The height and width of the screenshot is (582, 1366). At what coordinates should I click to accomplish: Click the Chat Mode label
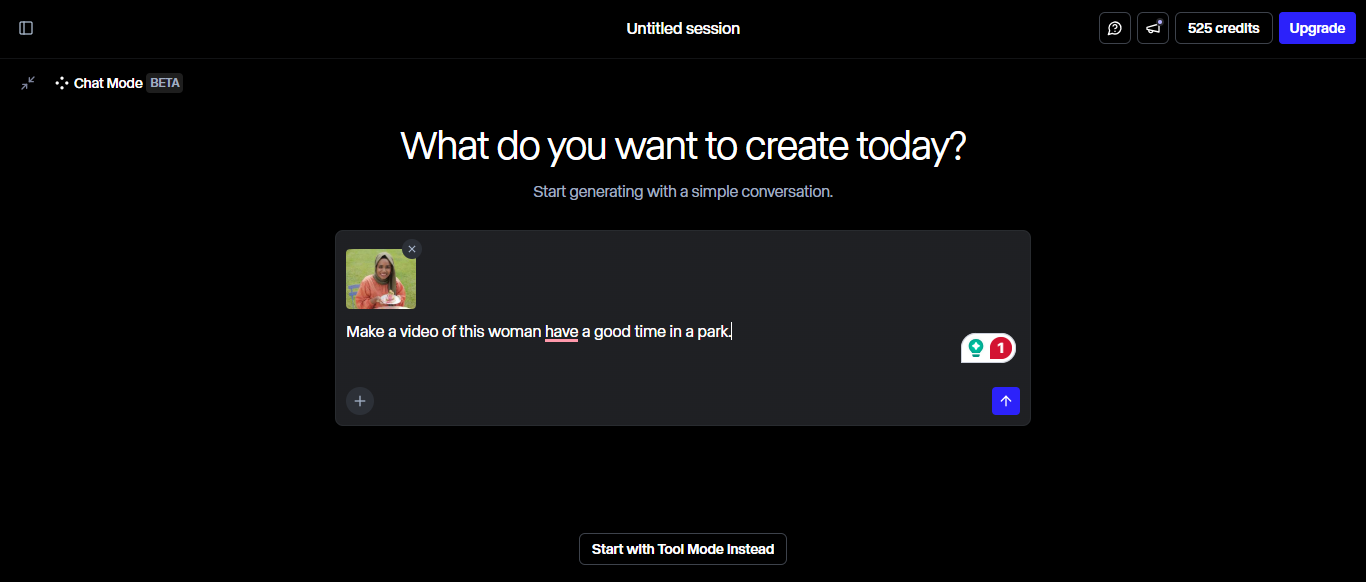click(x=108, y=83)
